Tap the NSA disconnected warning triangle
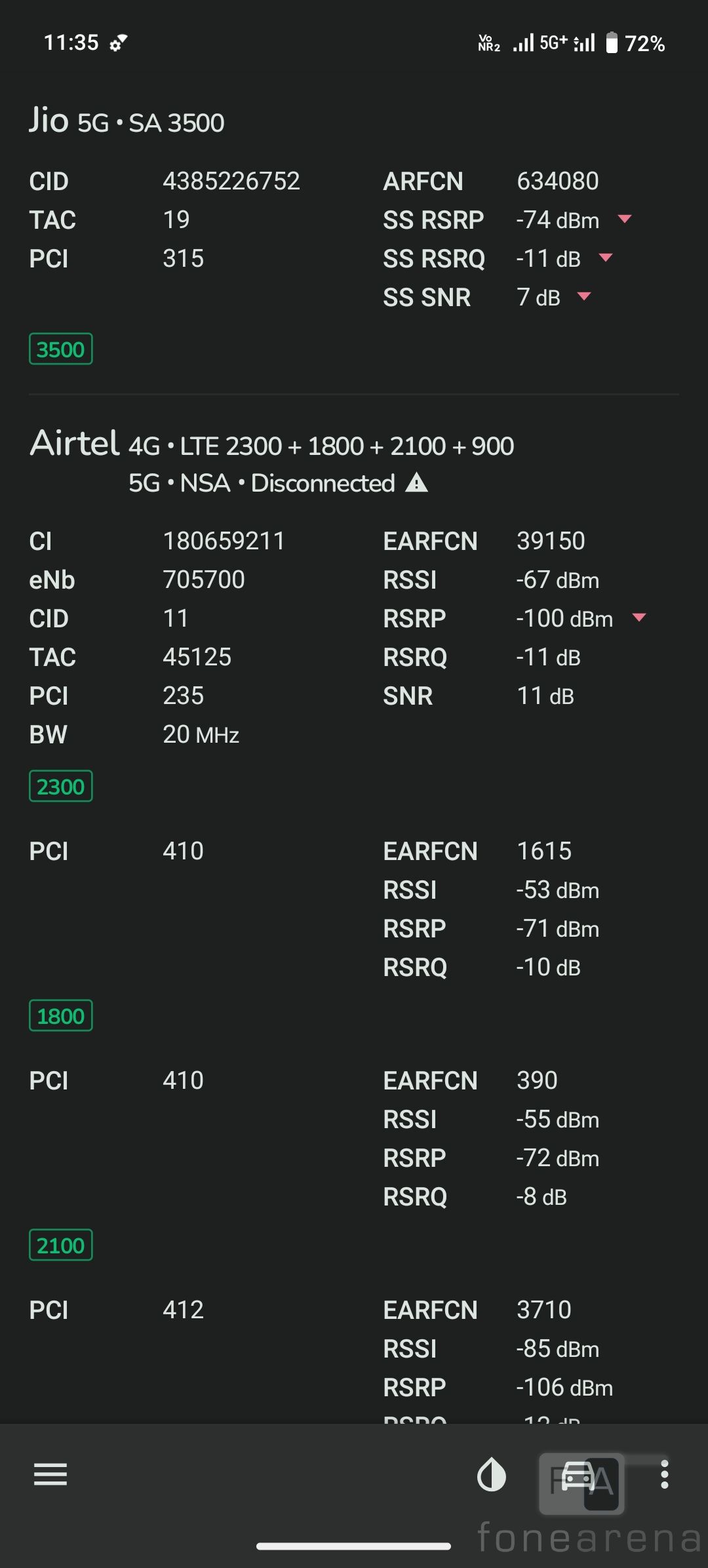 pyautogui.click(x=416, y=483)
